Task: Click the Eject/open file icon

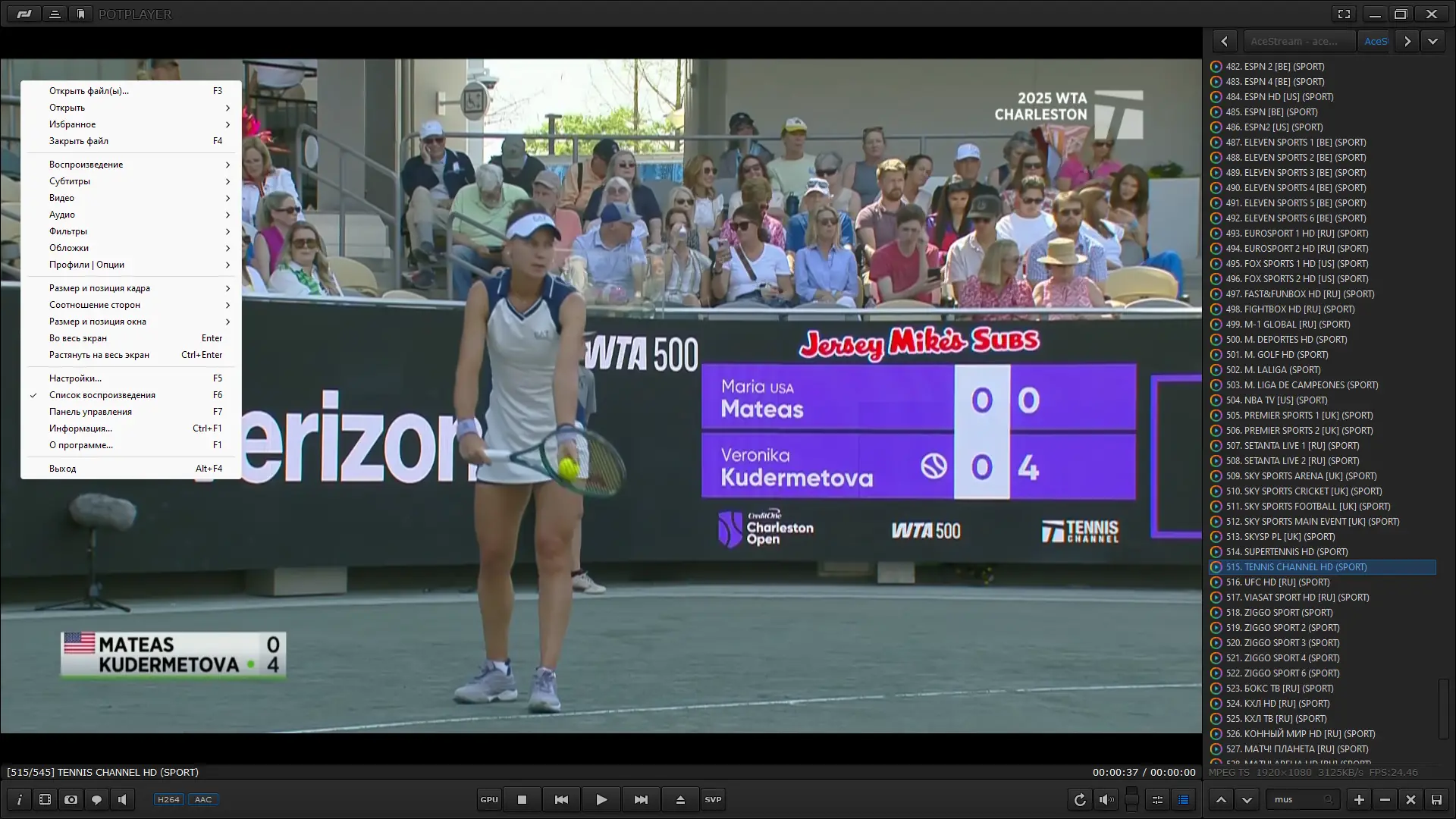Action: tap(680, 799)
